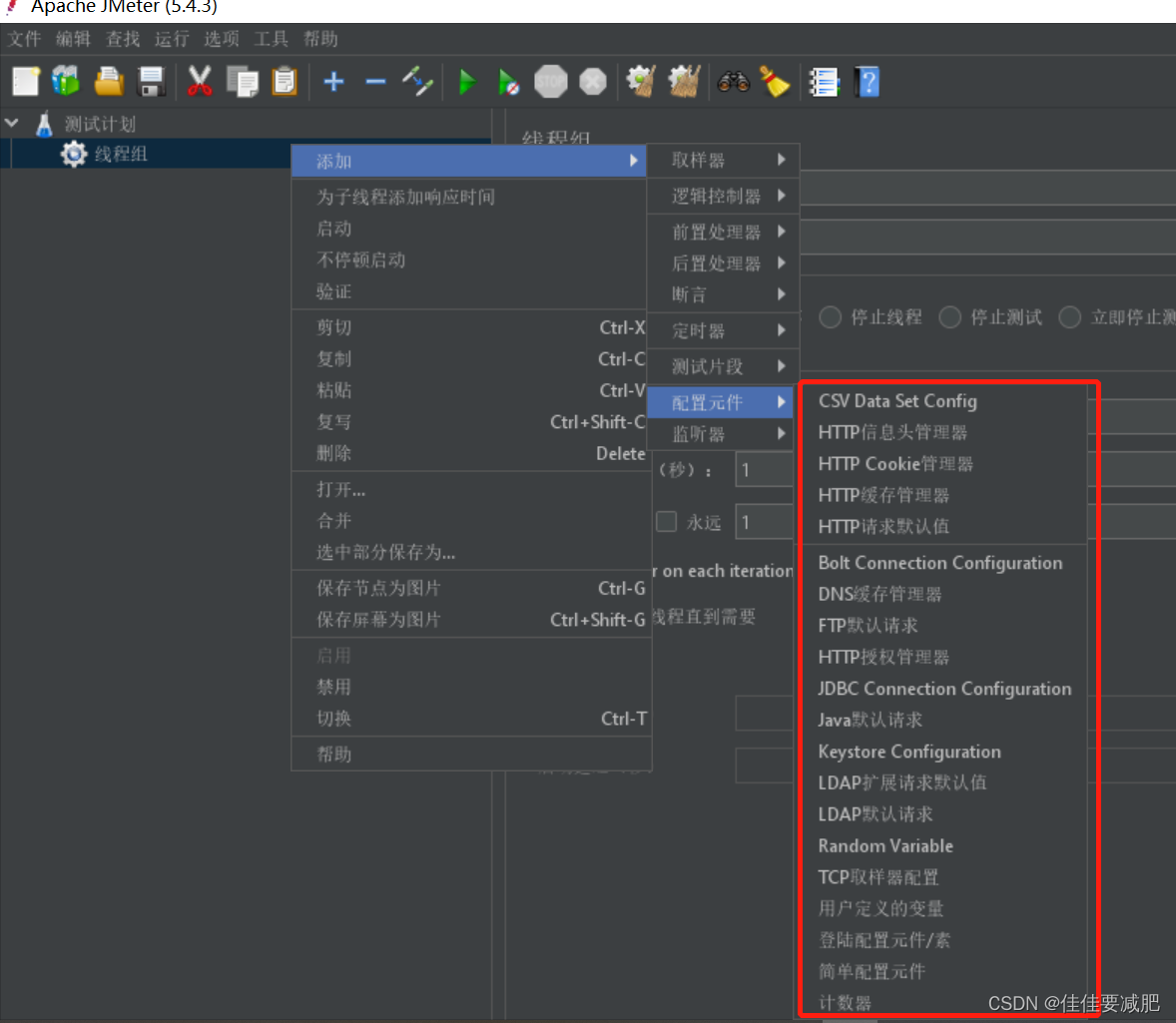
Task: Click the Search binoculars icon
Action: tap(733, 82)
